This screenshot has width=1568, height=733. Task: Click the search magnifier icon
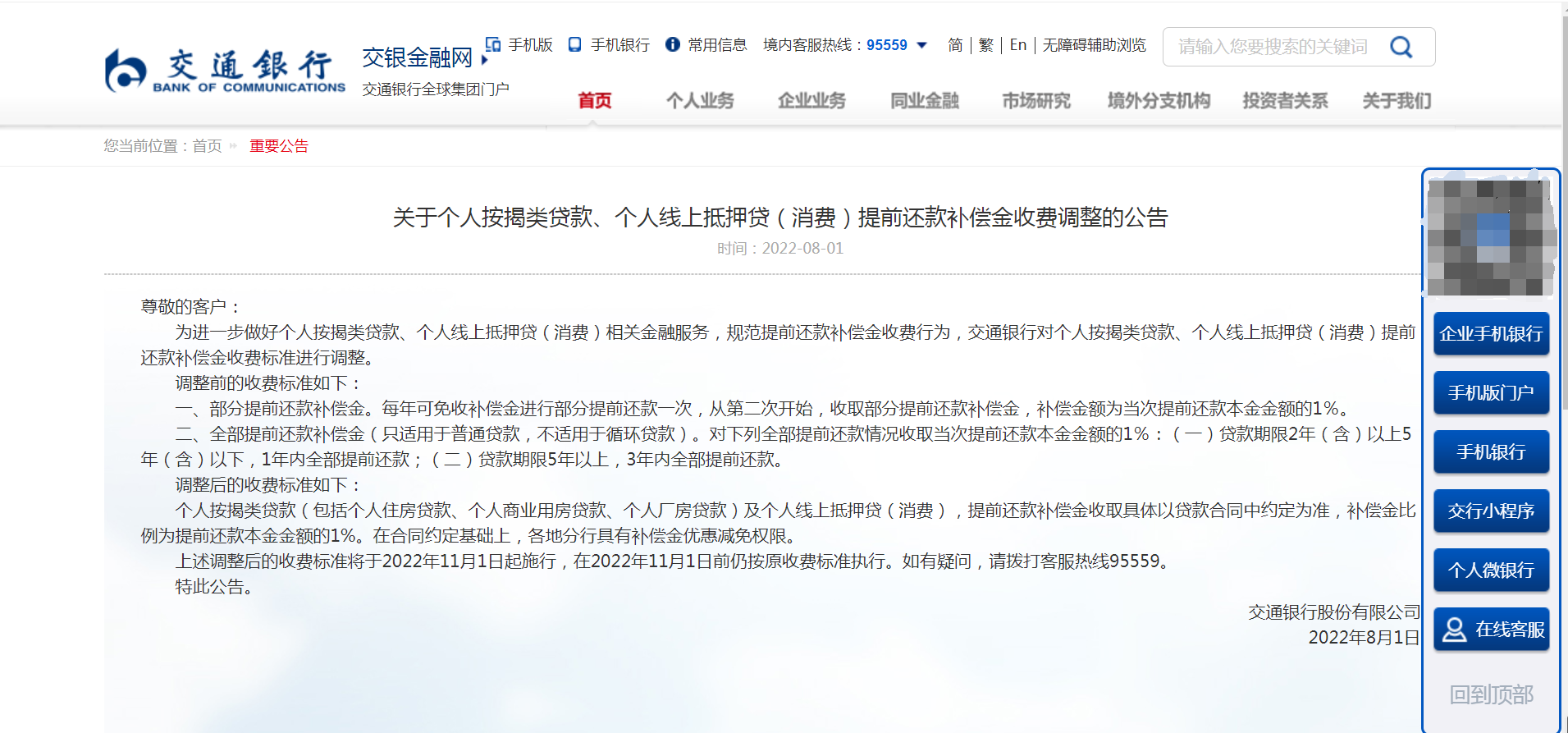point(1401,47)
